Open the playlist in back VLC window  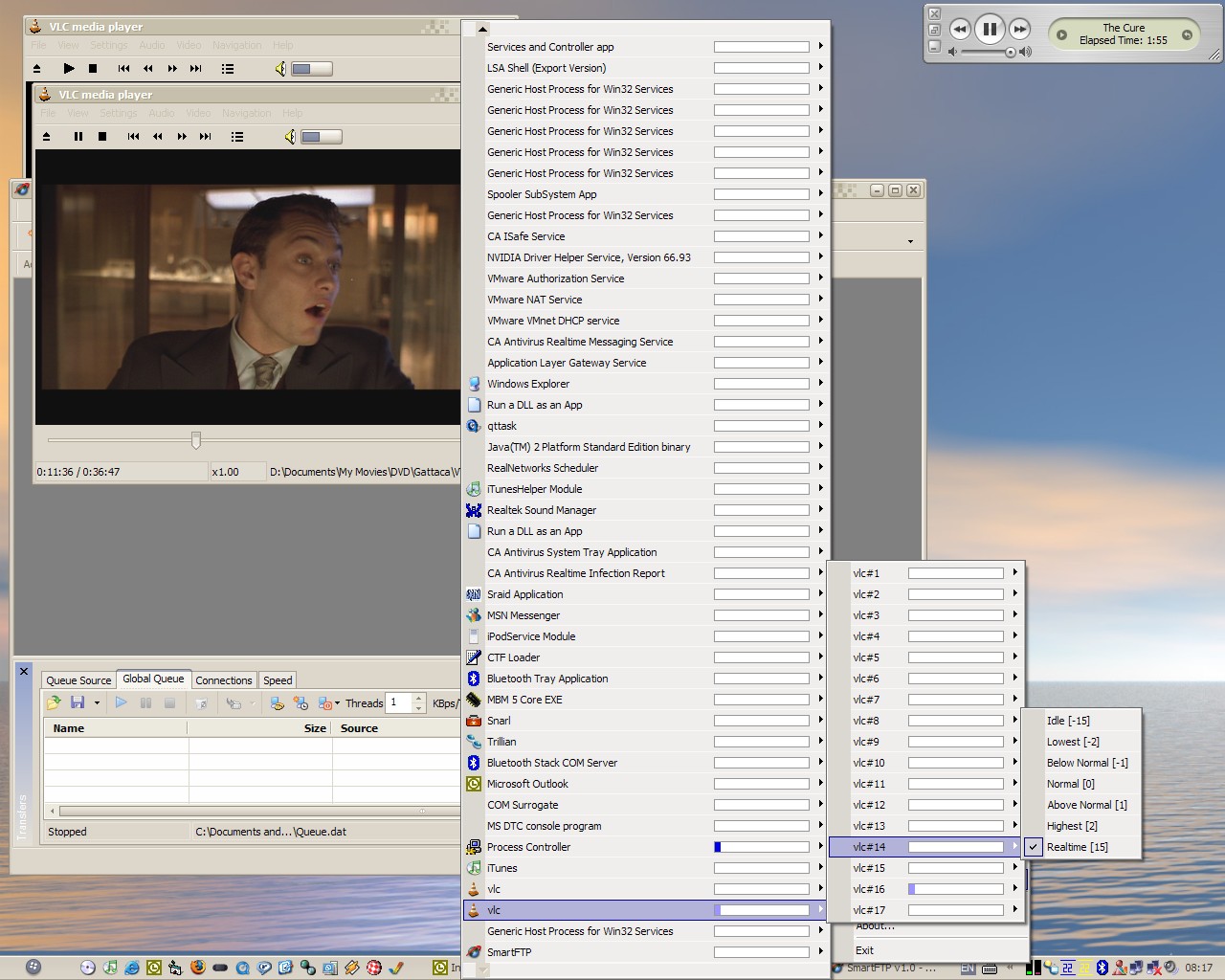227,68
